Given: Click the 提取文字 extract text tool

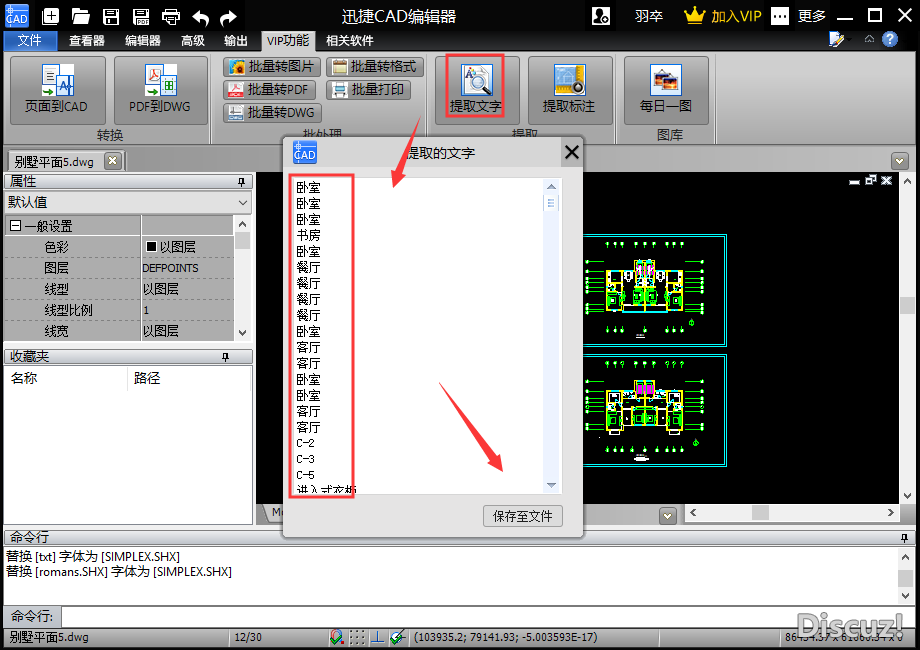Looking at the screenshot, I should click(475, 89).
